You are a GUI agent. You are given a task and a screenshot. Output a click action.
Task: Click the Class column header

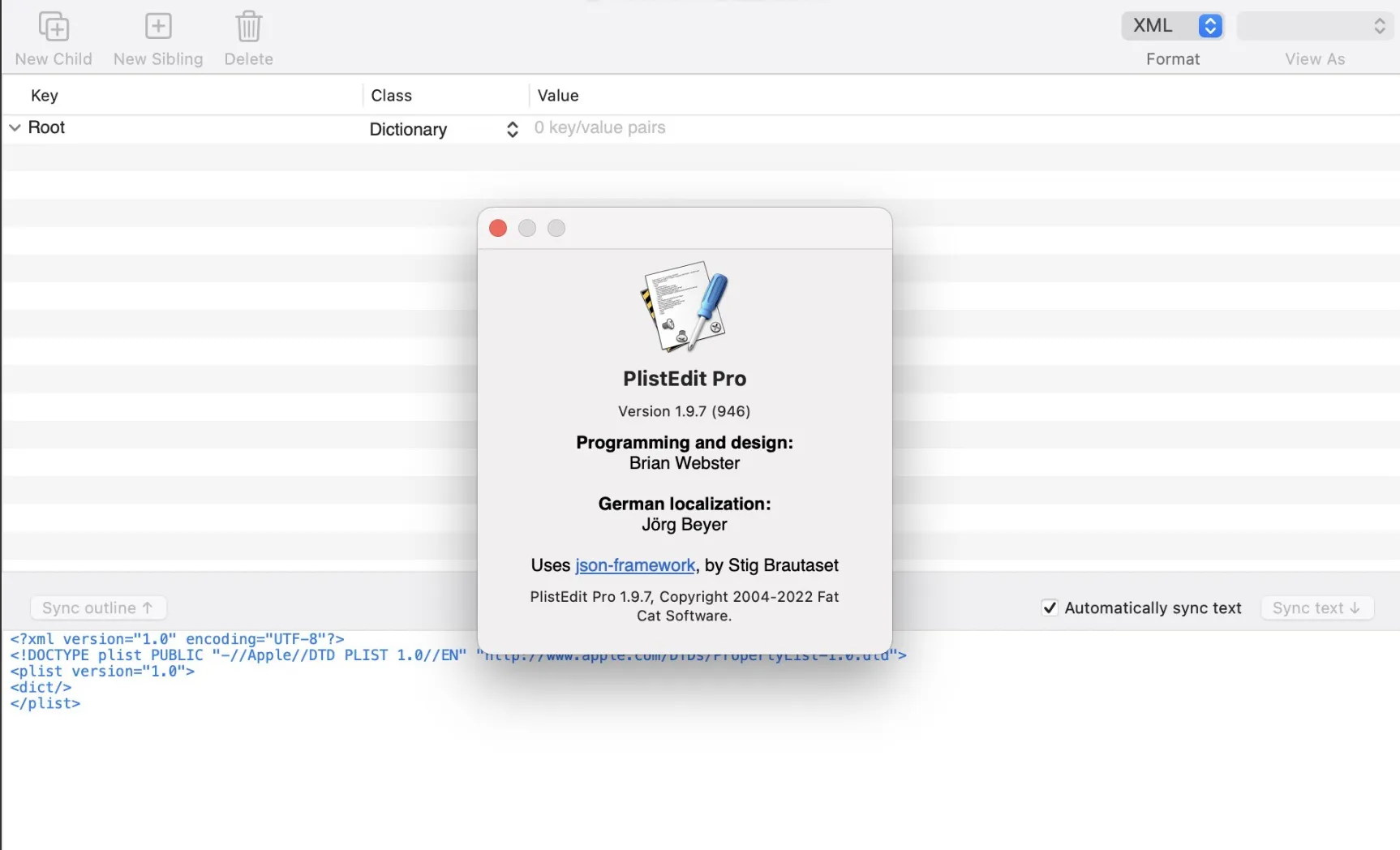391,96
